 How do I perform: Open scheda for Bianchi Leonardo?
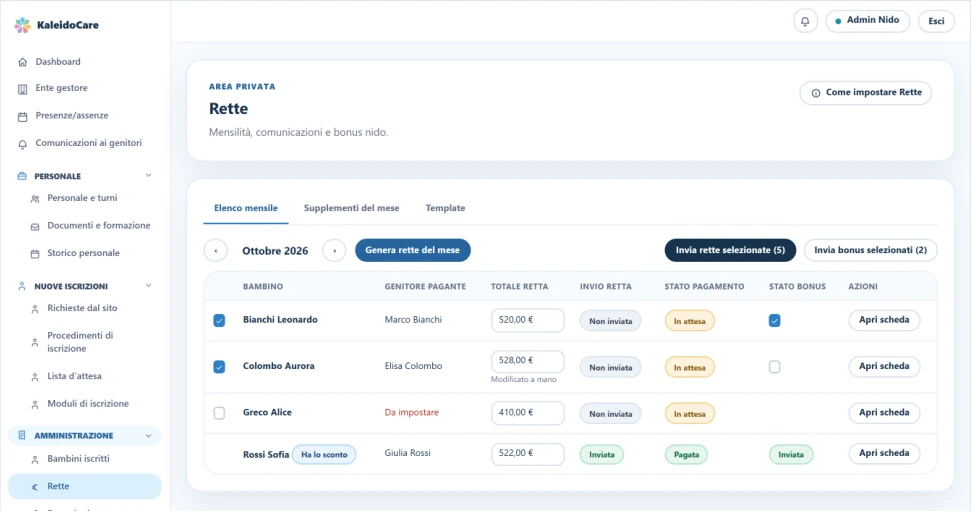(x=884, y=320)
